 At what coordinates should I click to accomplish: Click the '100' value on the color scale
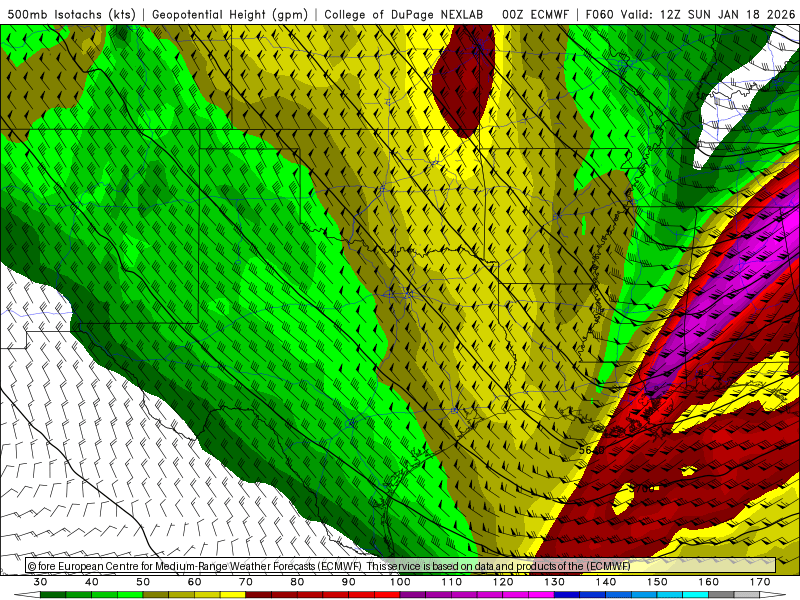tap(400, 582)
